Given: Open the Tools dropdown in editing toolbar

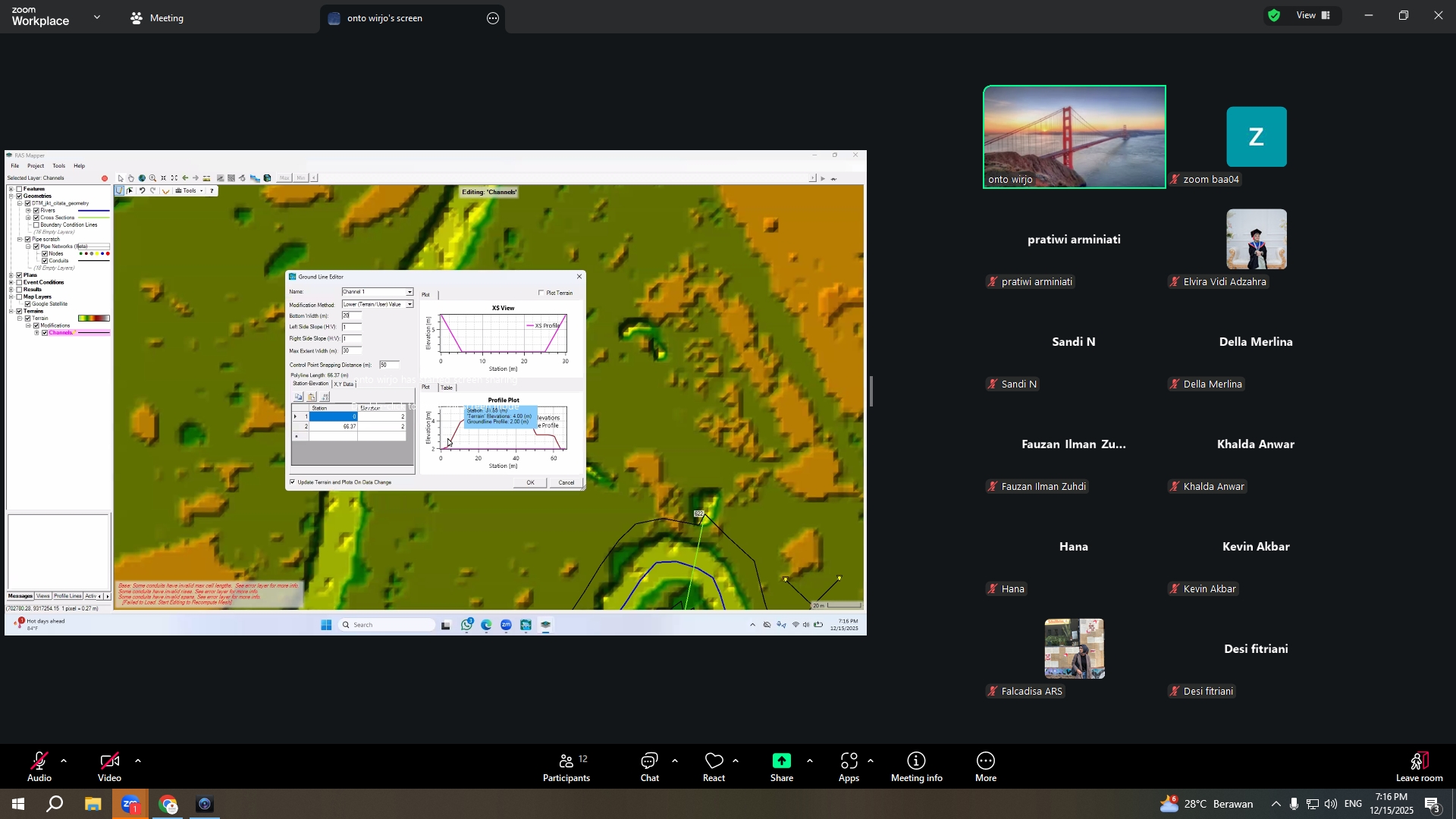Looking at the screenshot, I should click(190, 191).
